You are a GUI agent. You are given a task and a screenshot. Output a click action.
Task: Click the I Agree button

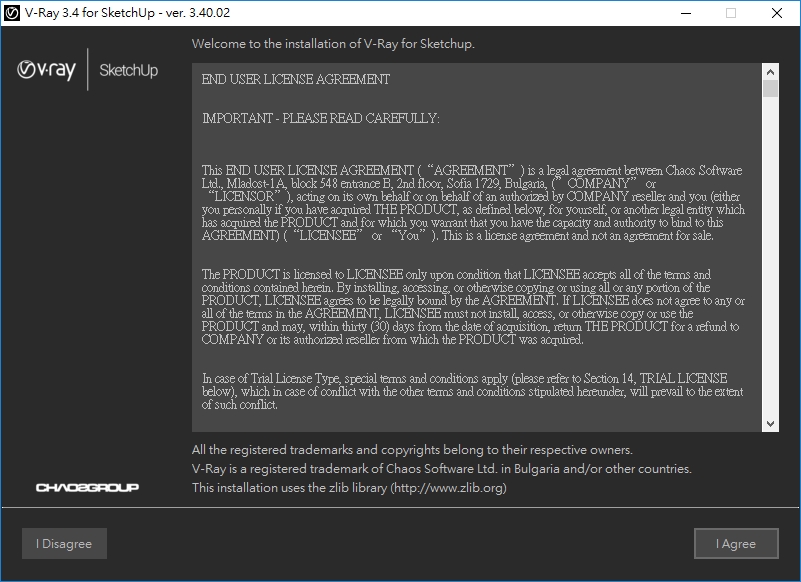[736, 543]
